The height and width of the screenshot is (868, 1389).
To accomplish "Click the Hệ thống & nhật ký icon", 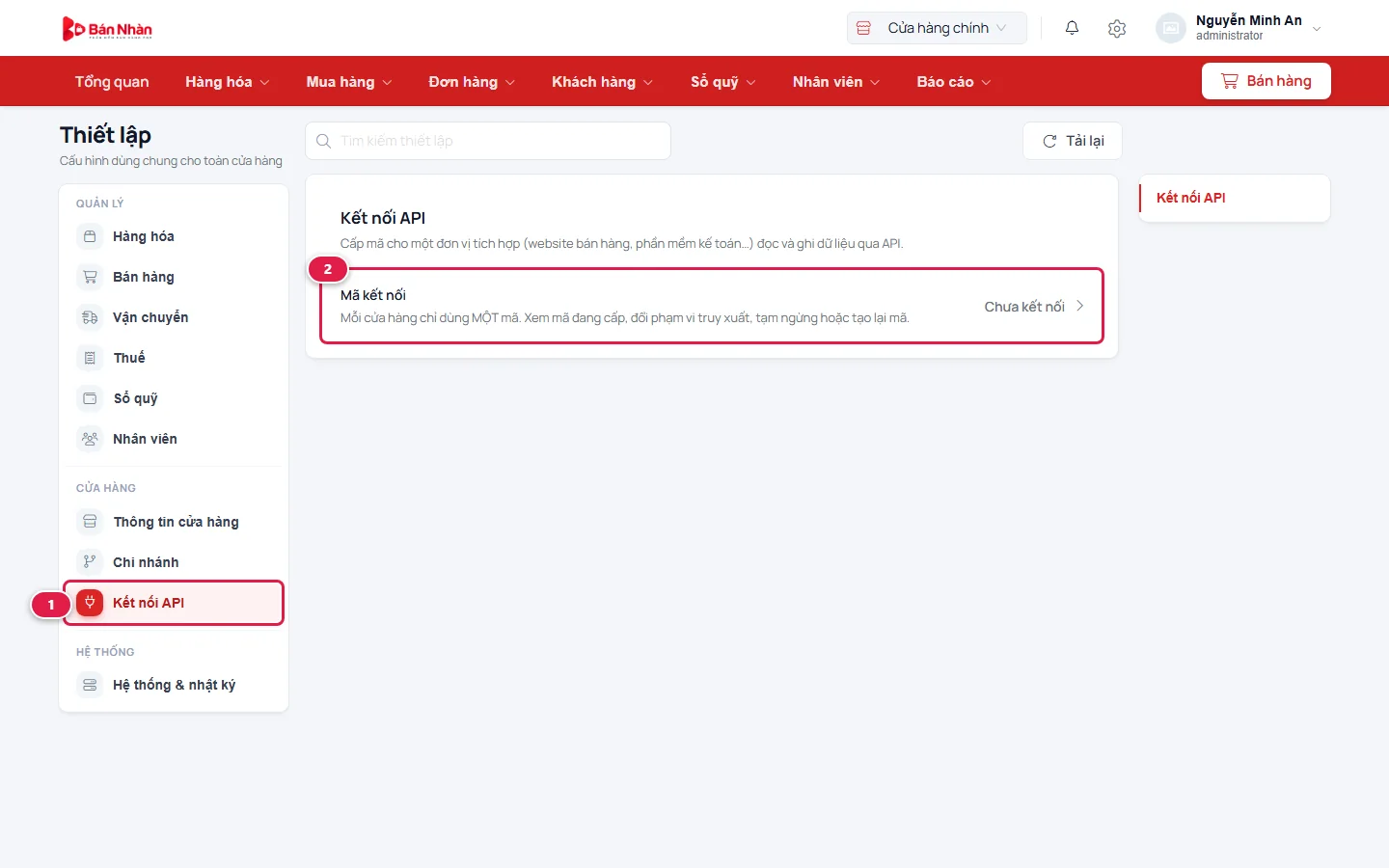I will (90, 685).
